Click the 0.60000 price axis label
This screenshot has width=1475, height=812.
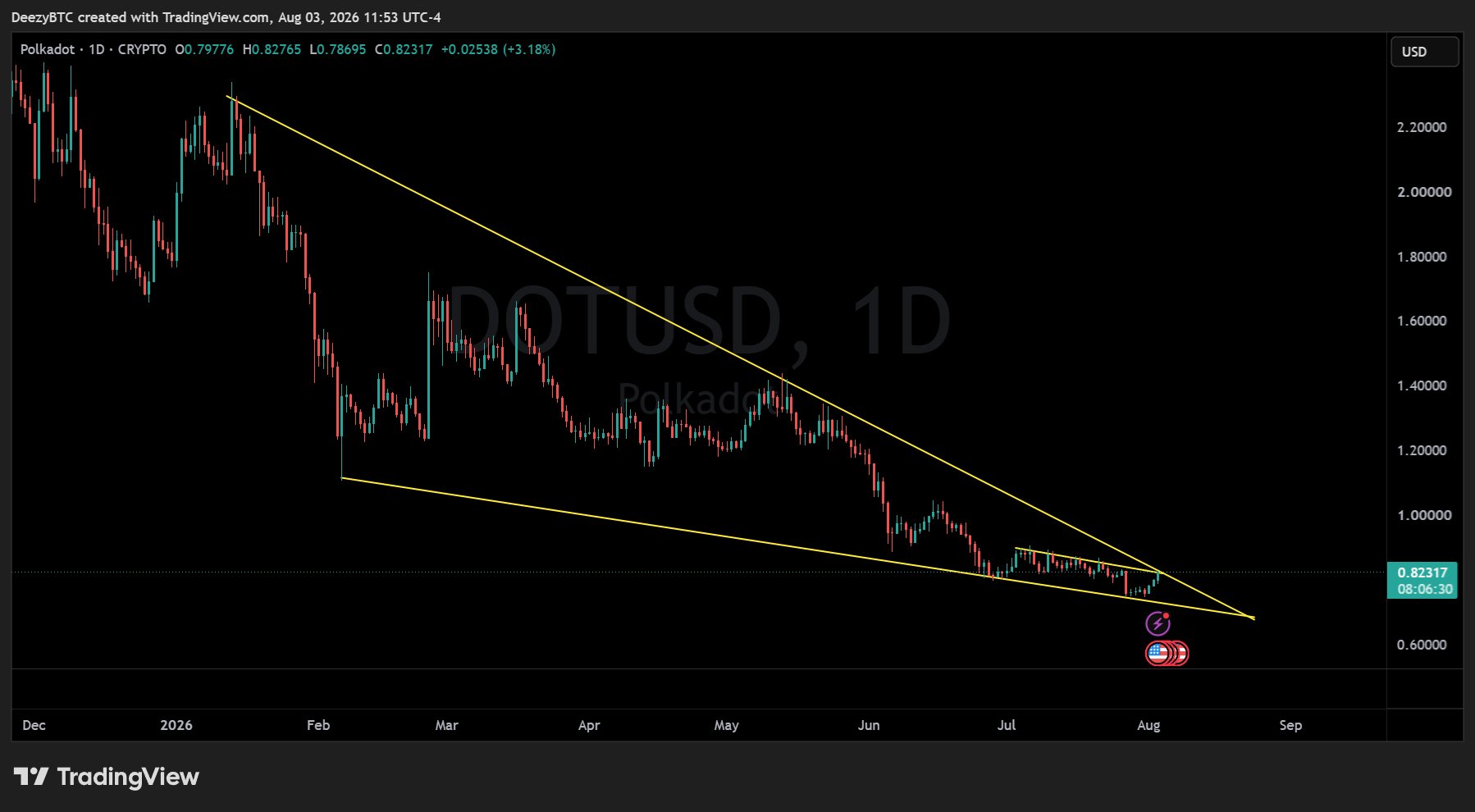pyautogui.click(x=1422, y=645)
